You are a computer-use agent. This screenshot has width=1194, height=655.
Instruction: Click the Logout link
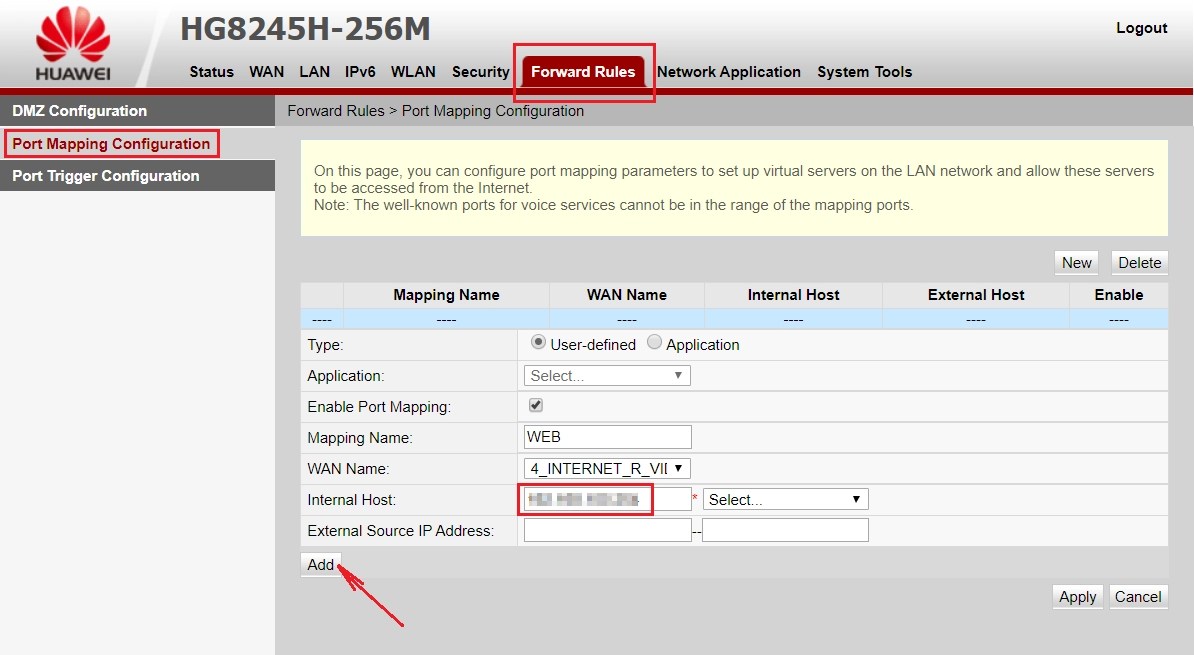pos(1141,27)
